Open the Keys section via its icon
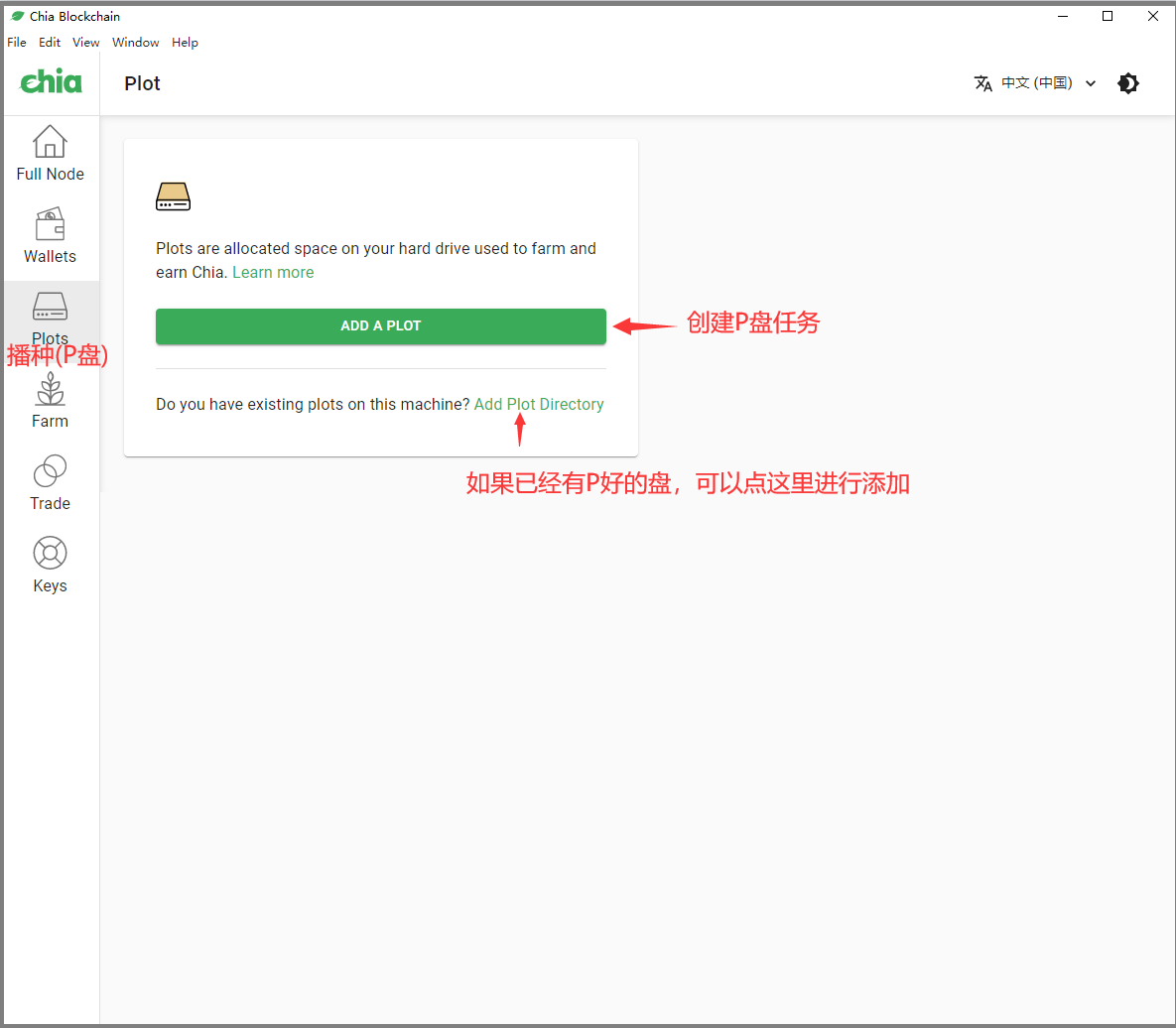1176x1028 pixels. click(x=50, y=565)
